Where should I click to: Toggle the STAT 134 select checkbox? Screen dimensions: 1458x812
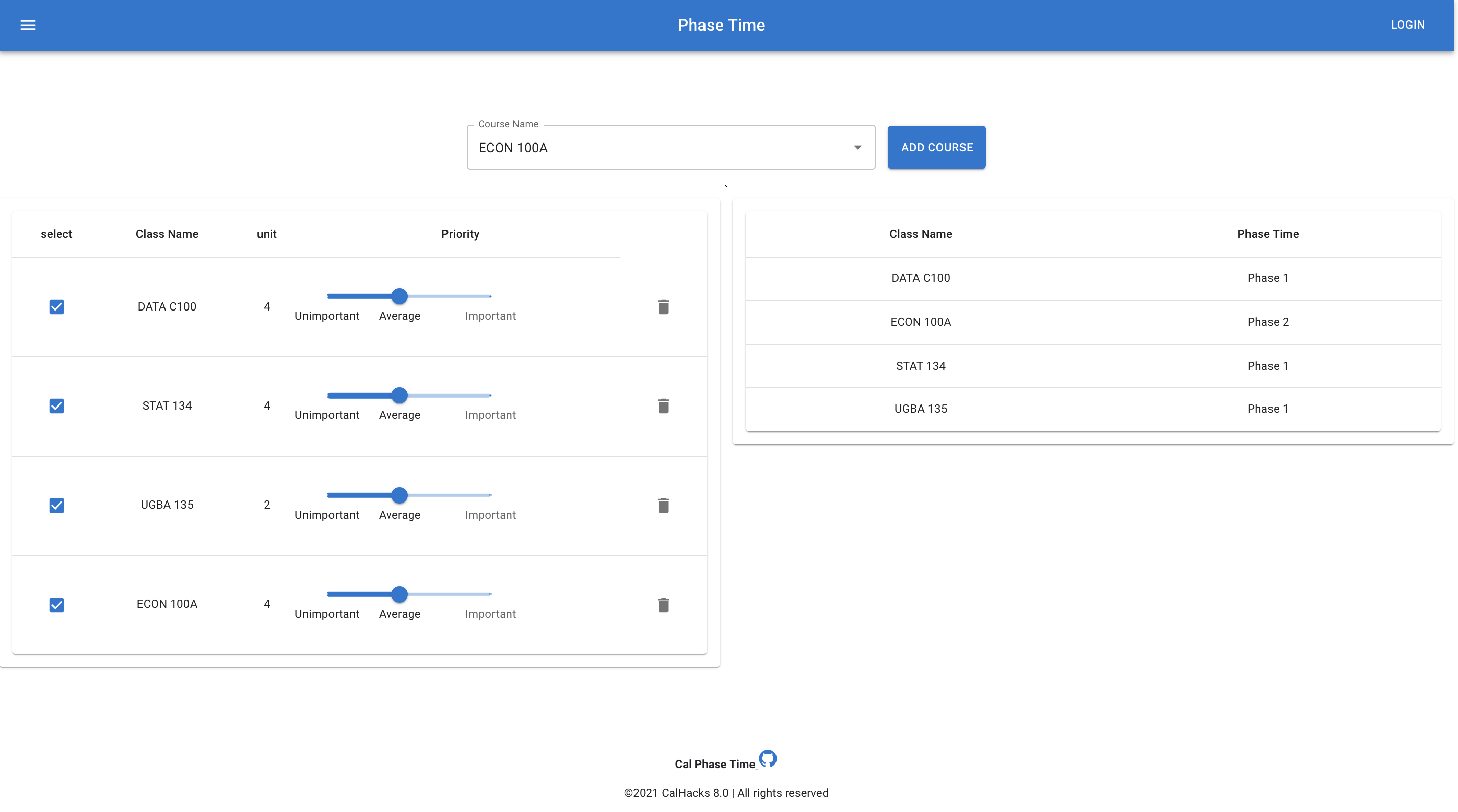(57, 405)
